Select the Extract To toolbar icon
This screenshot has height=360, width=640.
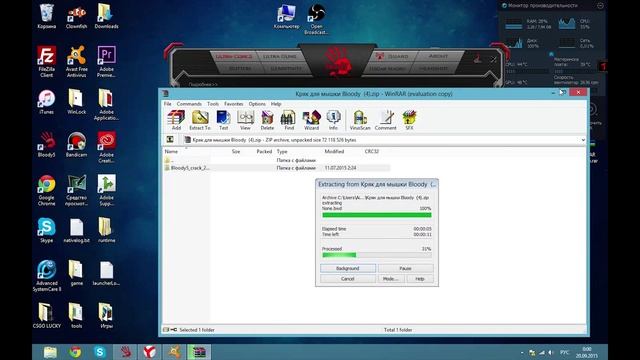(200, 120)
